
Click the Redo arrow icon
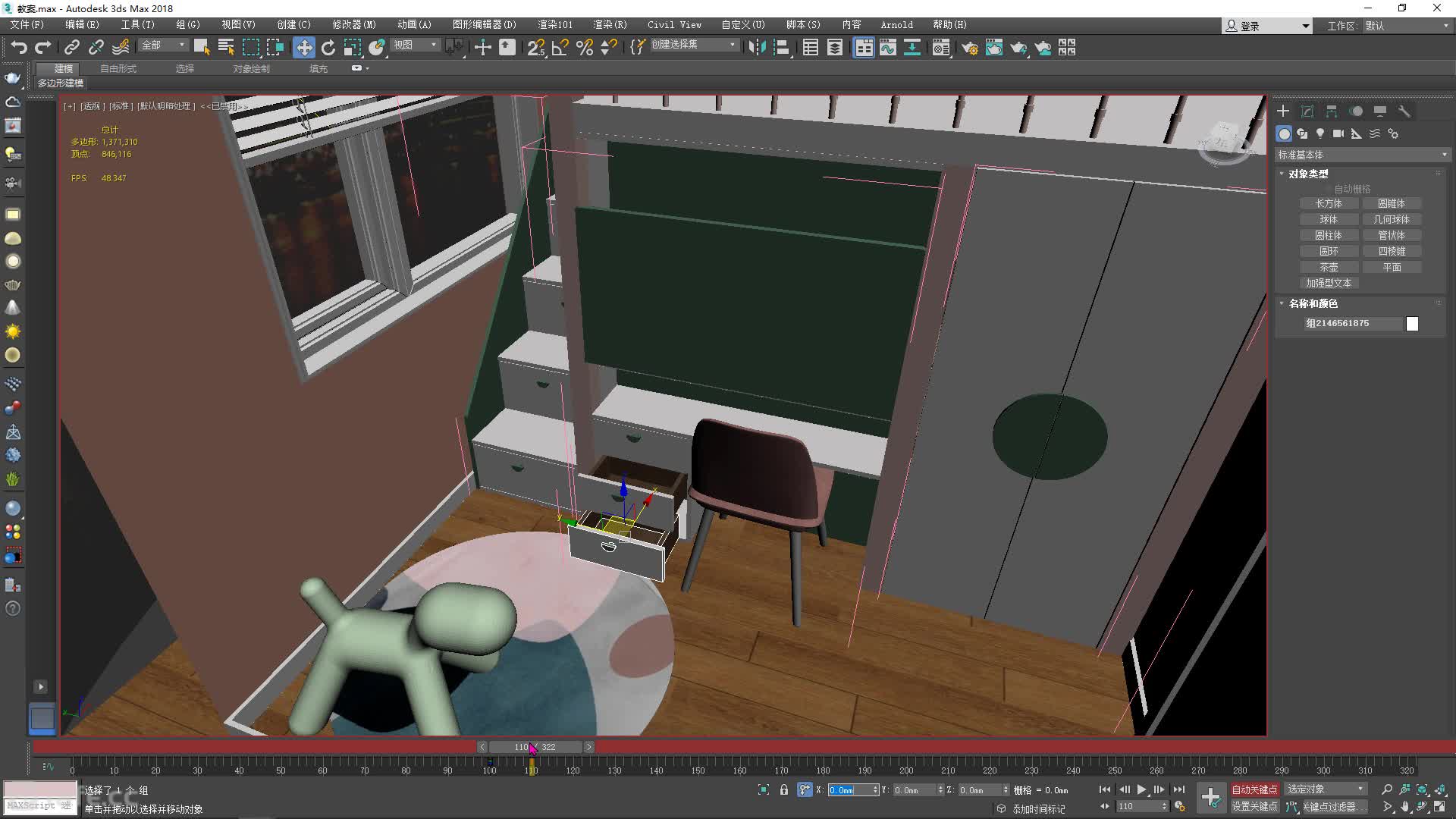pyautogui.click(x=43, y=48)
